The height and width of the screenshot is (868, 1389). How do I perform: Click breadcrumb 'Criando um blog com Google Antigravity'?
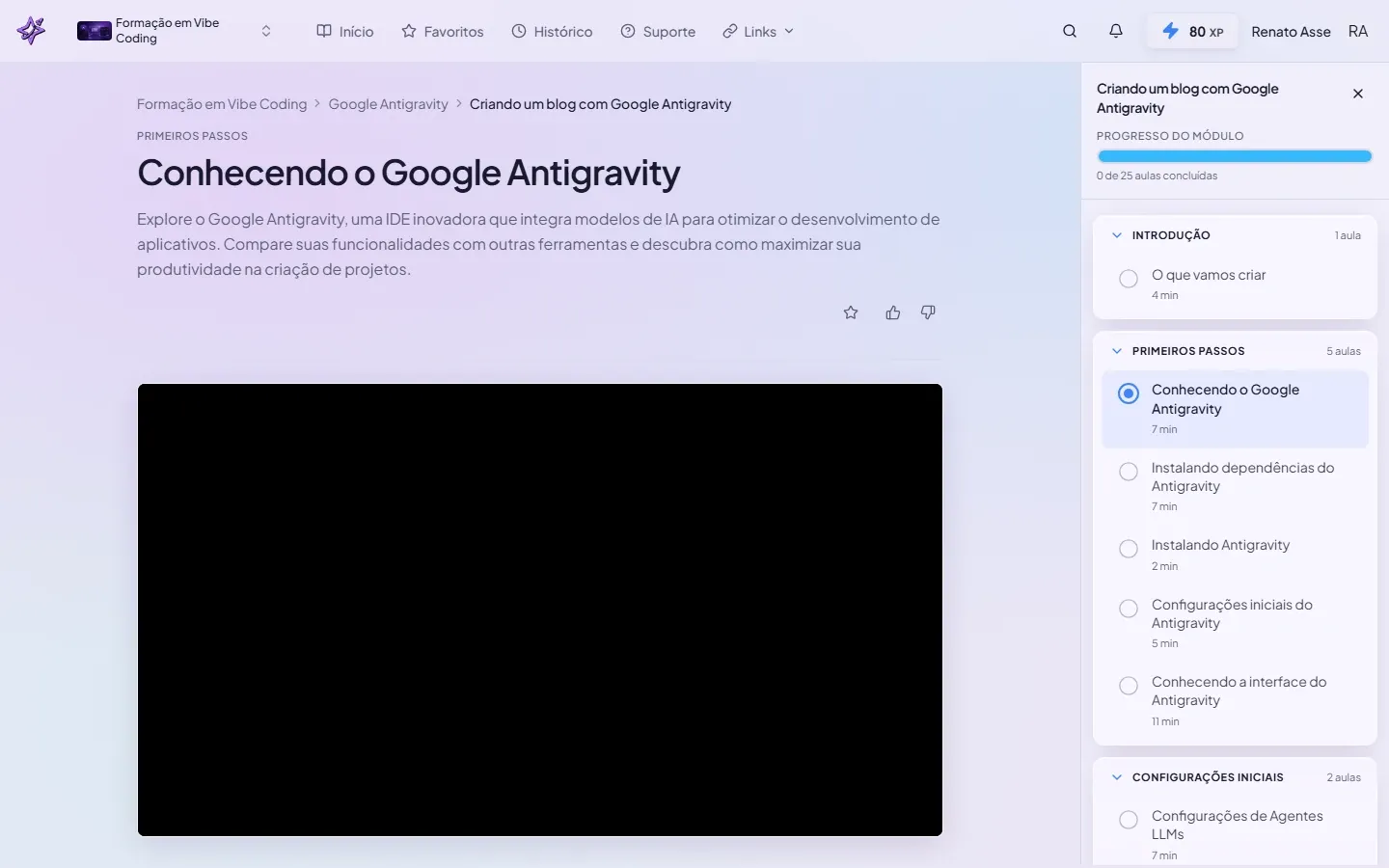pyautogui.click(x=600, y=104)
